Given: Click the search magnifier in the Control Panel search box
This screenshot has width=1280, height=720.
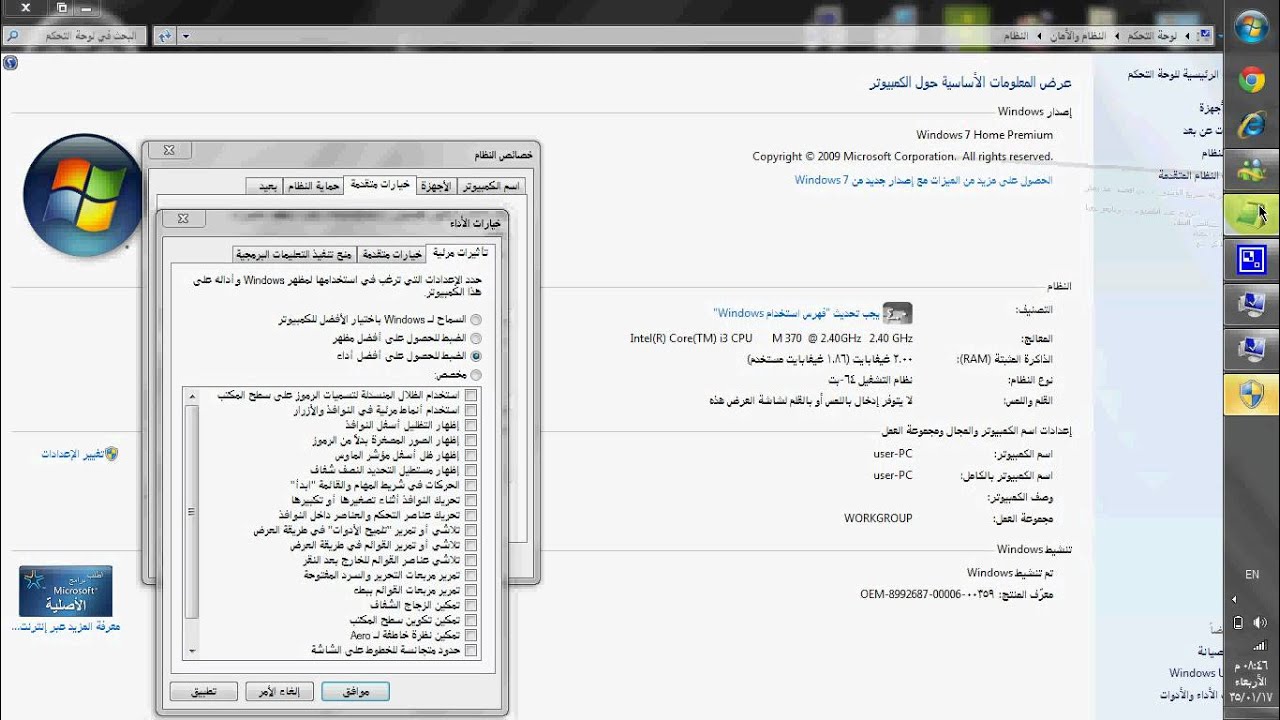Looking at the screenshot, I should [13, 35].
